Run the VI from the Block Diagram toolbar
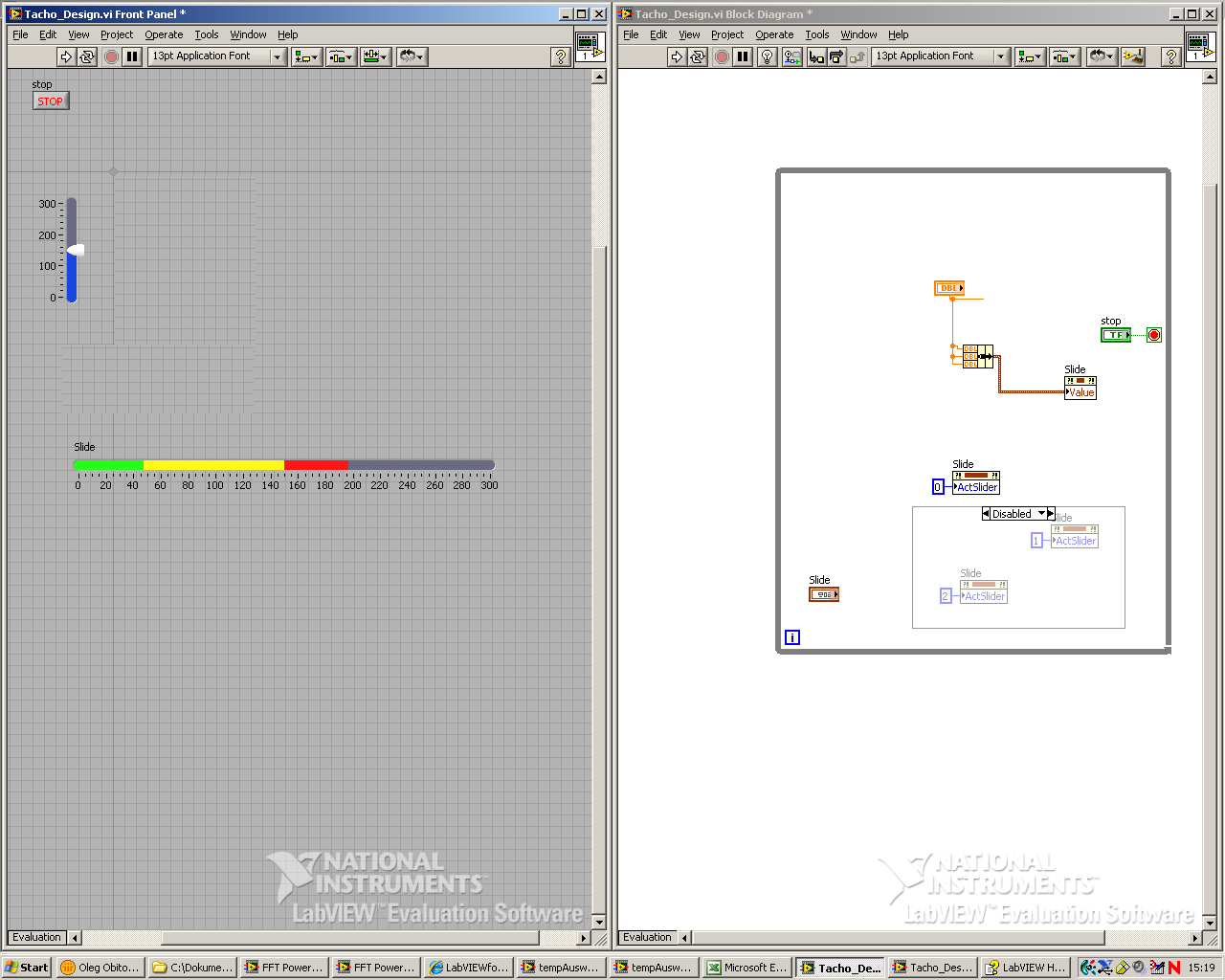Screen dimensions: 1225x980 click(x=677, y=56)
